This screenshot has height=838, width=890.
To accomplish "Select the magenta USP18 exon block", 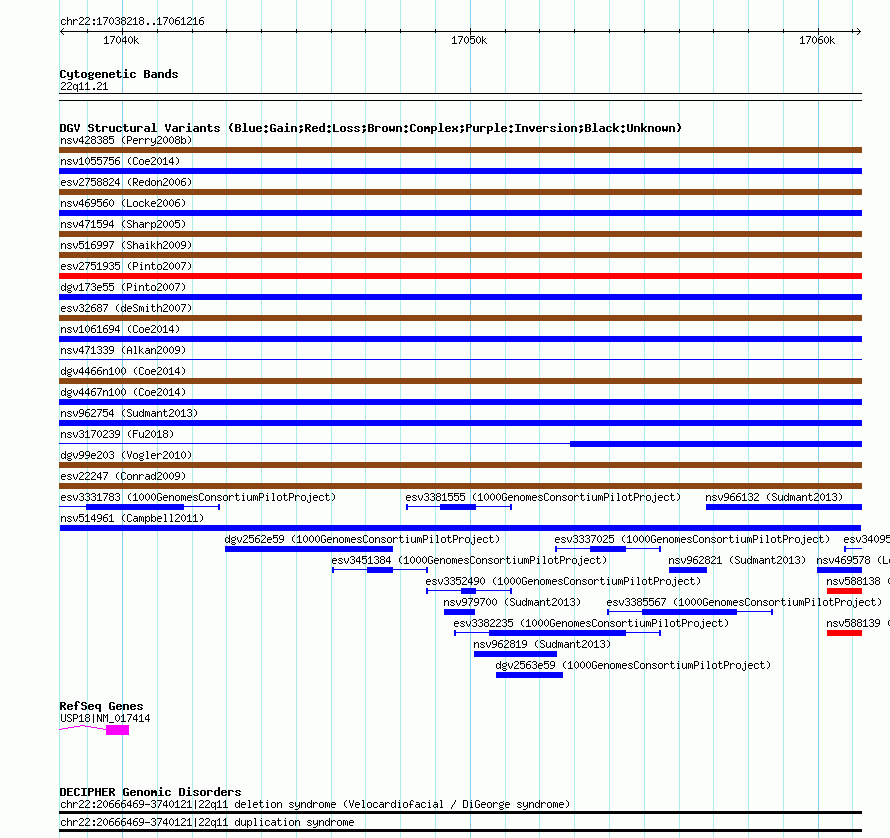I will (x=117, y=730).
